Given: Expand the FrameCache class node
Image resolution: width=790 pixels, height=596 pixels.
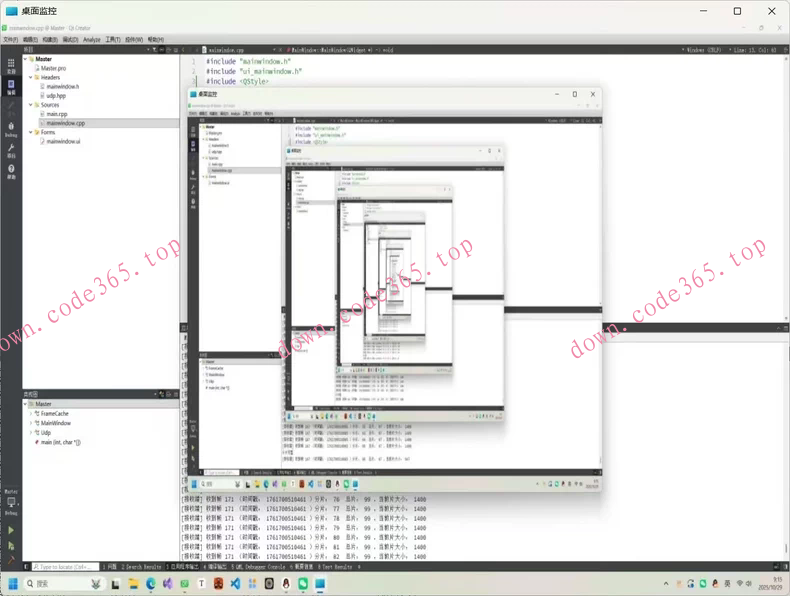Looking at the screenshot, I should [x=31, y=414].
